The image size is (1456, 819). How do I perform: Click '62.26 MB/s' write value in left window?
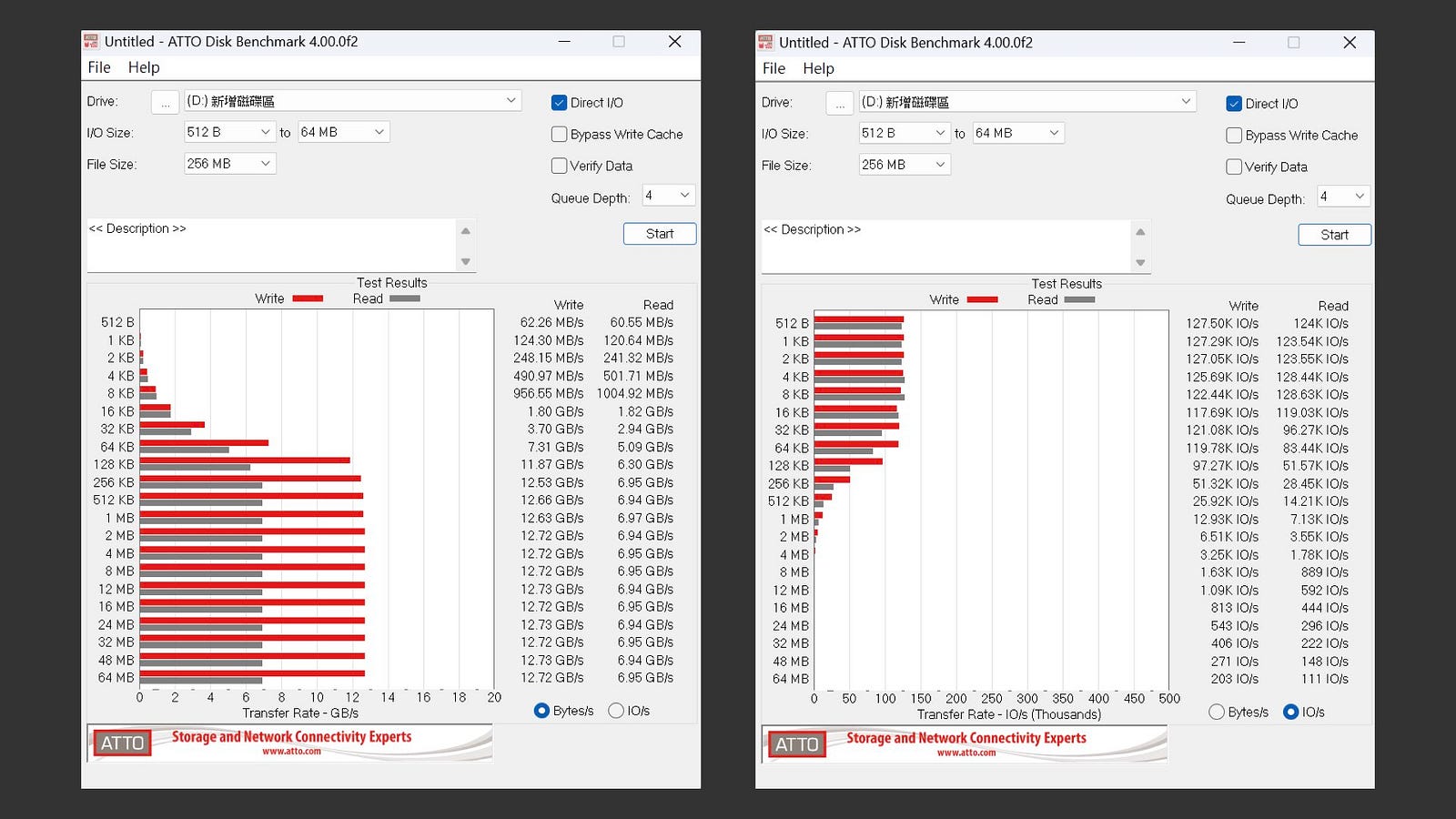click(x=551, y=322)
